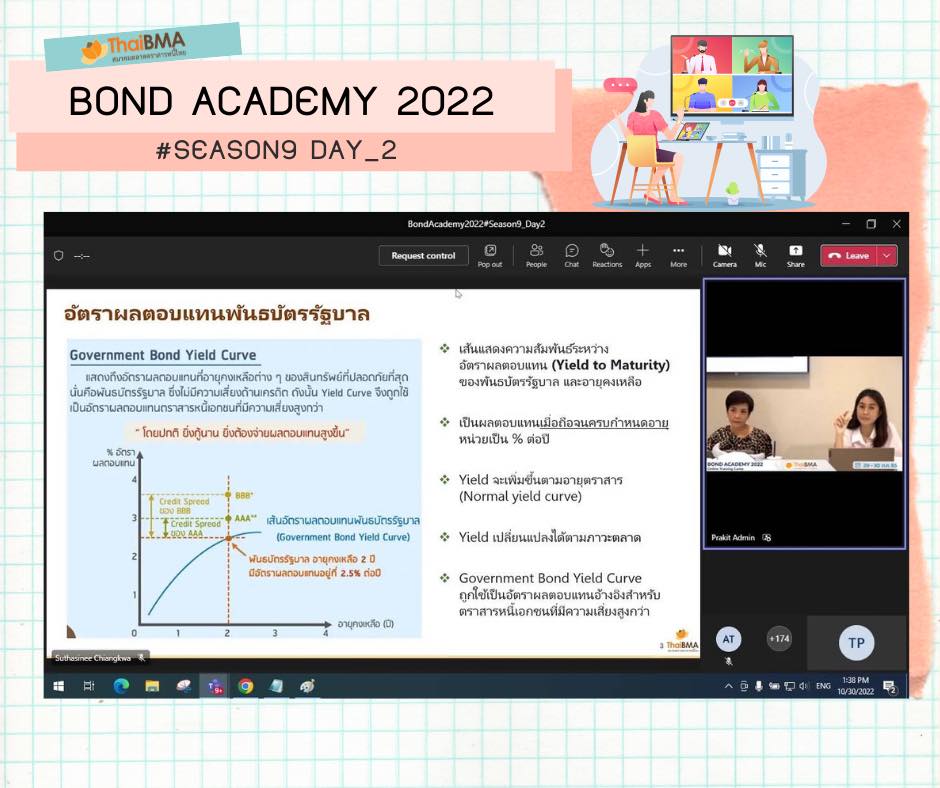This screenshot has height=788, width=940.
Task: Show the People participants panel
Action: [x=536, y=255]
